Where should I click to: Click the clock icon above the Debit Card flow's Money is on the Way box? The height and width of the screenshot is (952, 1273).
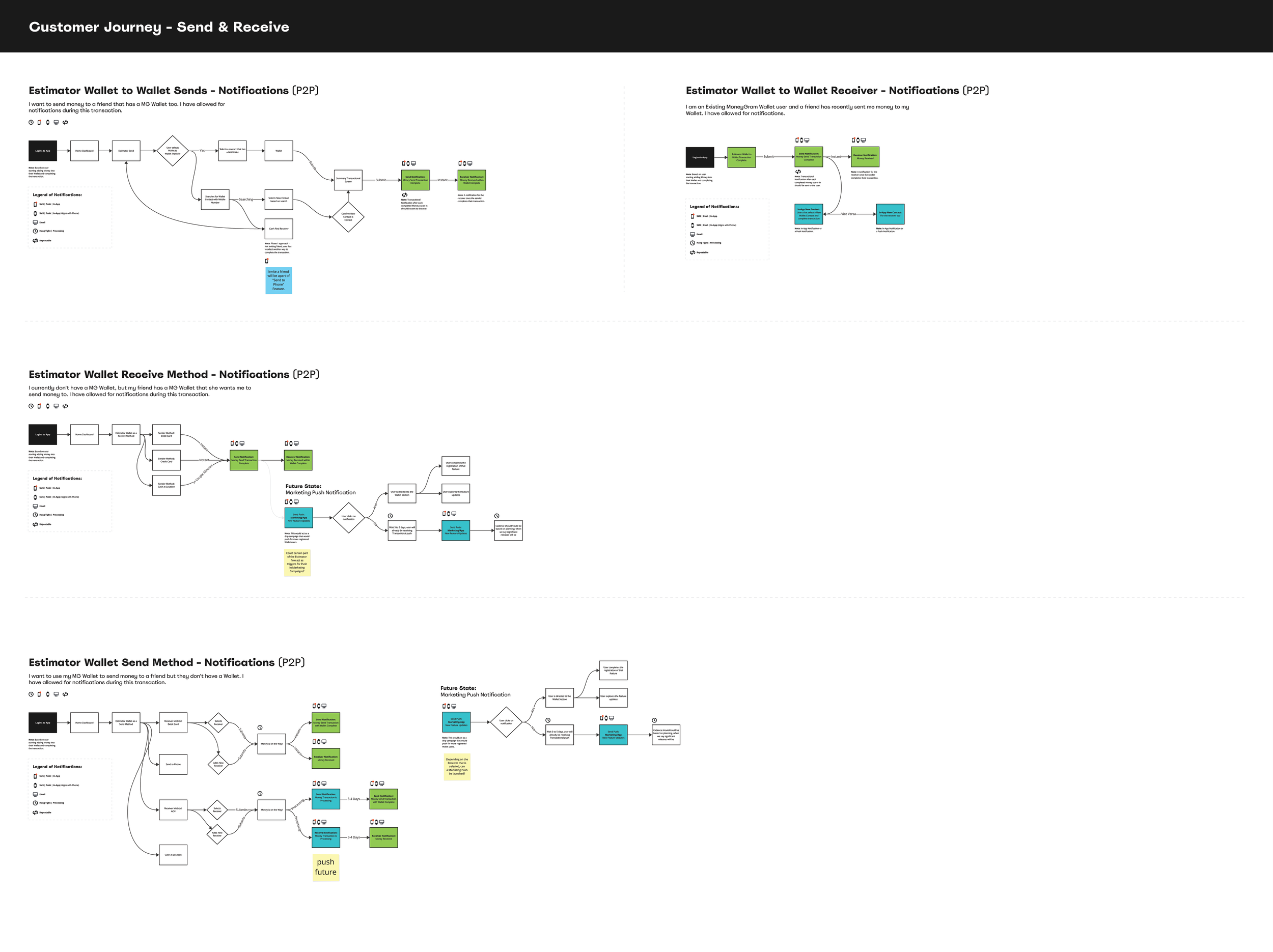click(x=260, y=727)
